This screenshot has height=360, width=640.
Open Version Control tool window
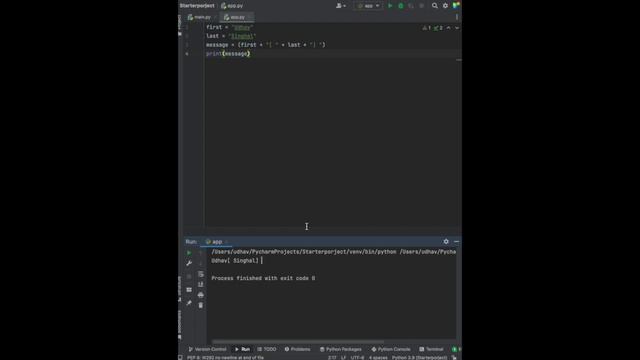207,349
